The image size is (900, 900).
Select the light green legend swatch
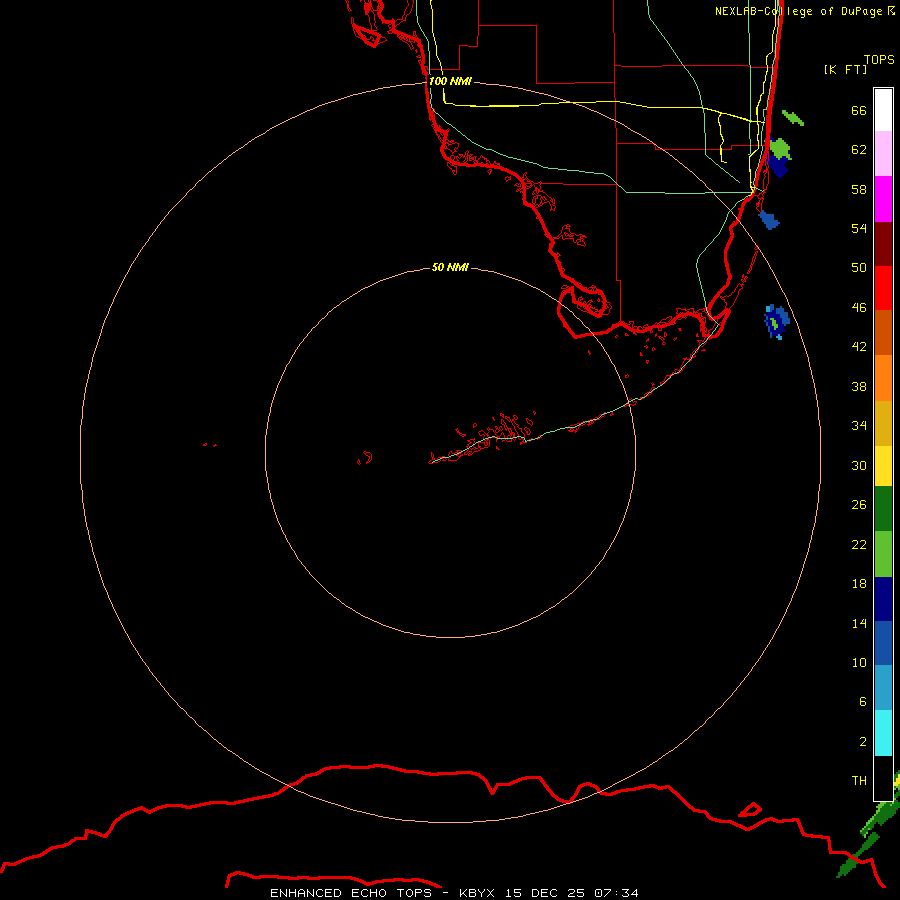(883, 554)
